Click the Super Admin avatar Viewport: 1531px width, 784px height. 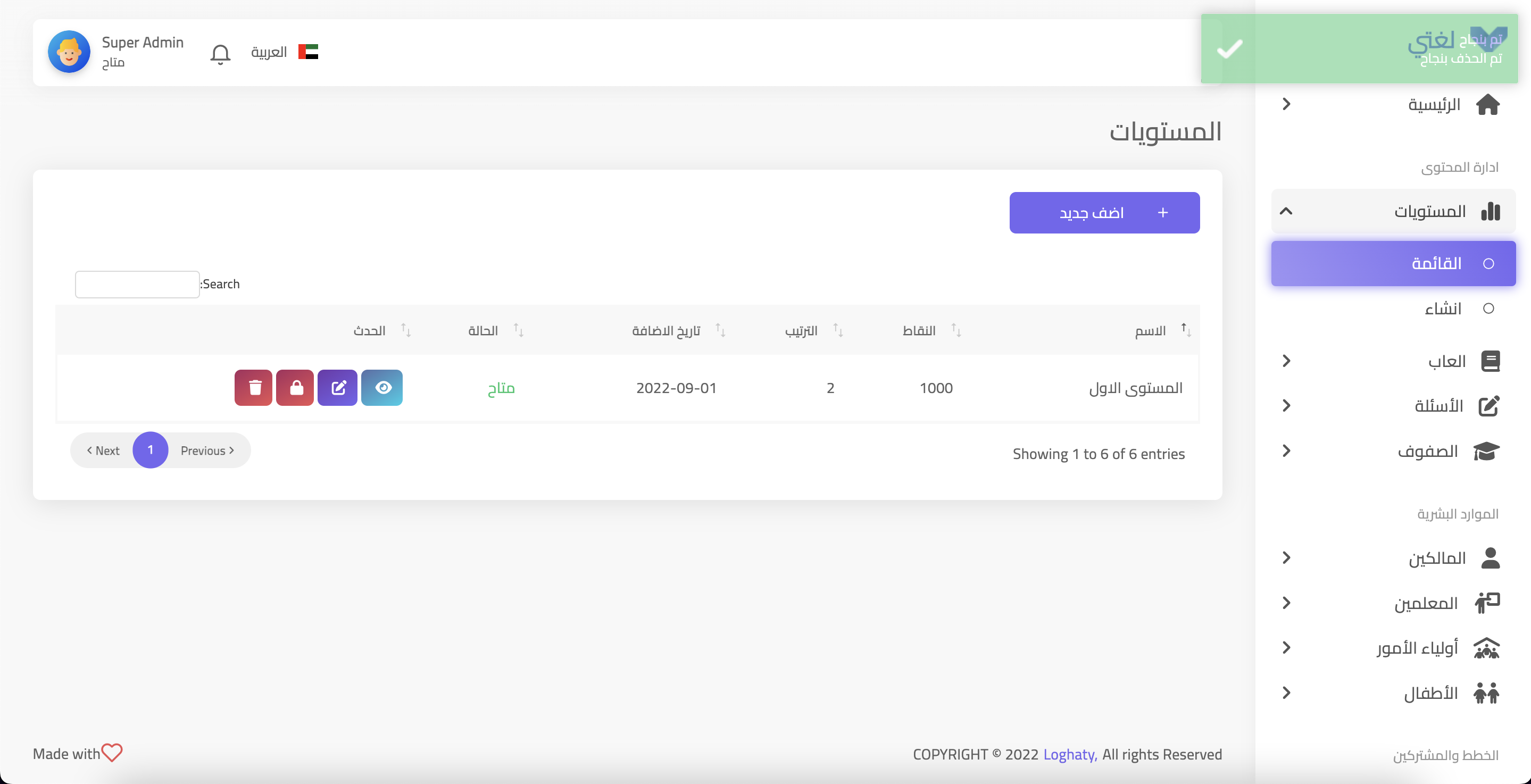point(69,52)
